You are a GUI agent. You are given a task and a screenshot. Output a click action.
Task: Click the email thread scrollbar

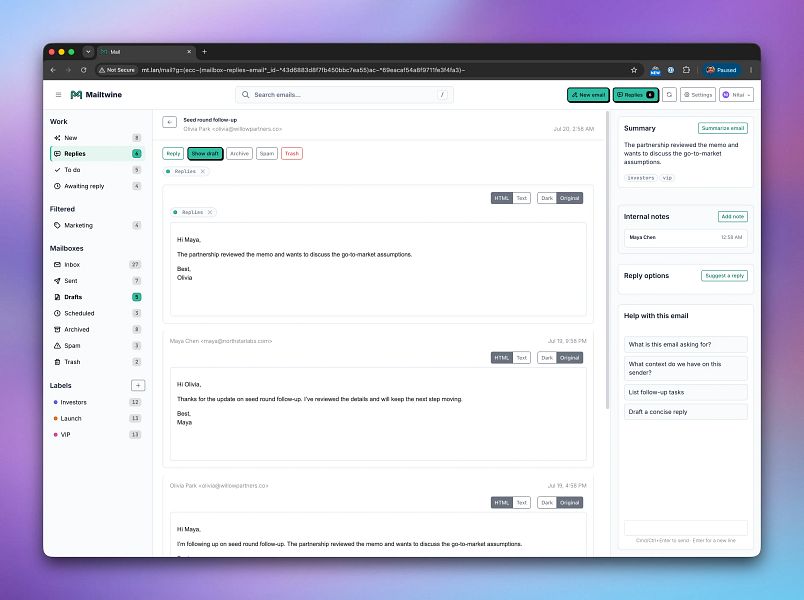tap(608, 260)
